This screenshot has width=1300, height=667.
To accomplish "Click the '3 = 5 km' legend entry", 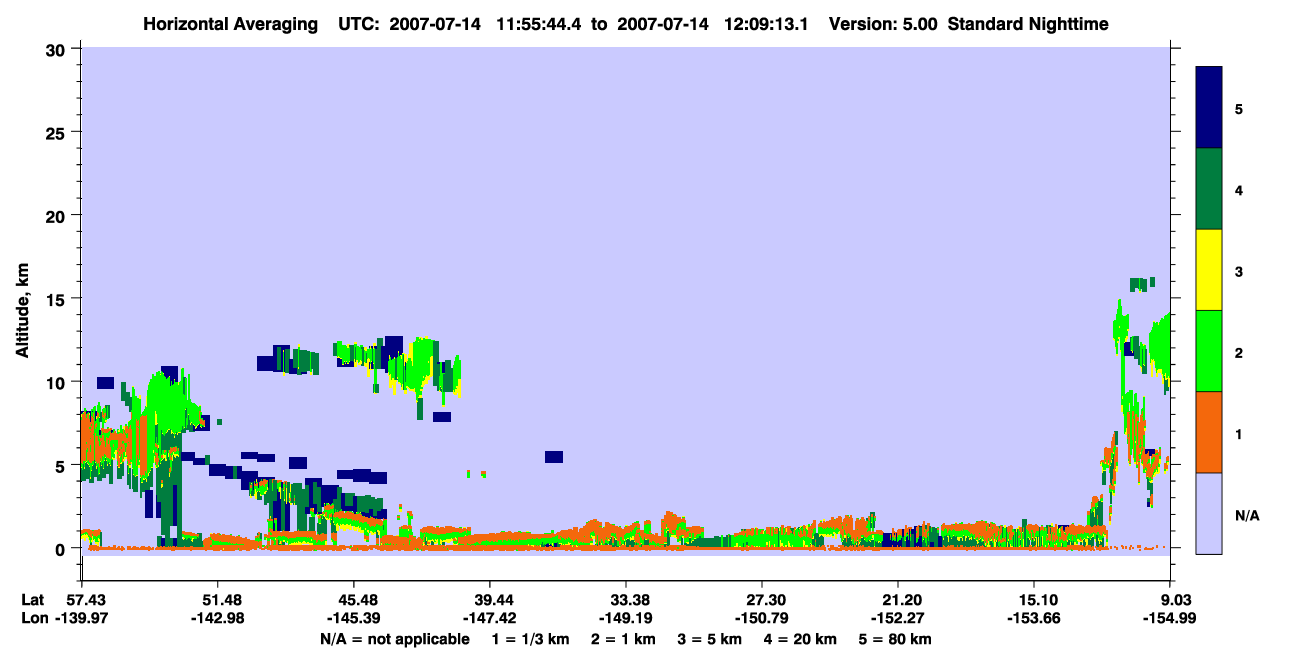I will (x=710, y=639).
